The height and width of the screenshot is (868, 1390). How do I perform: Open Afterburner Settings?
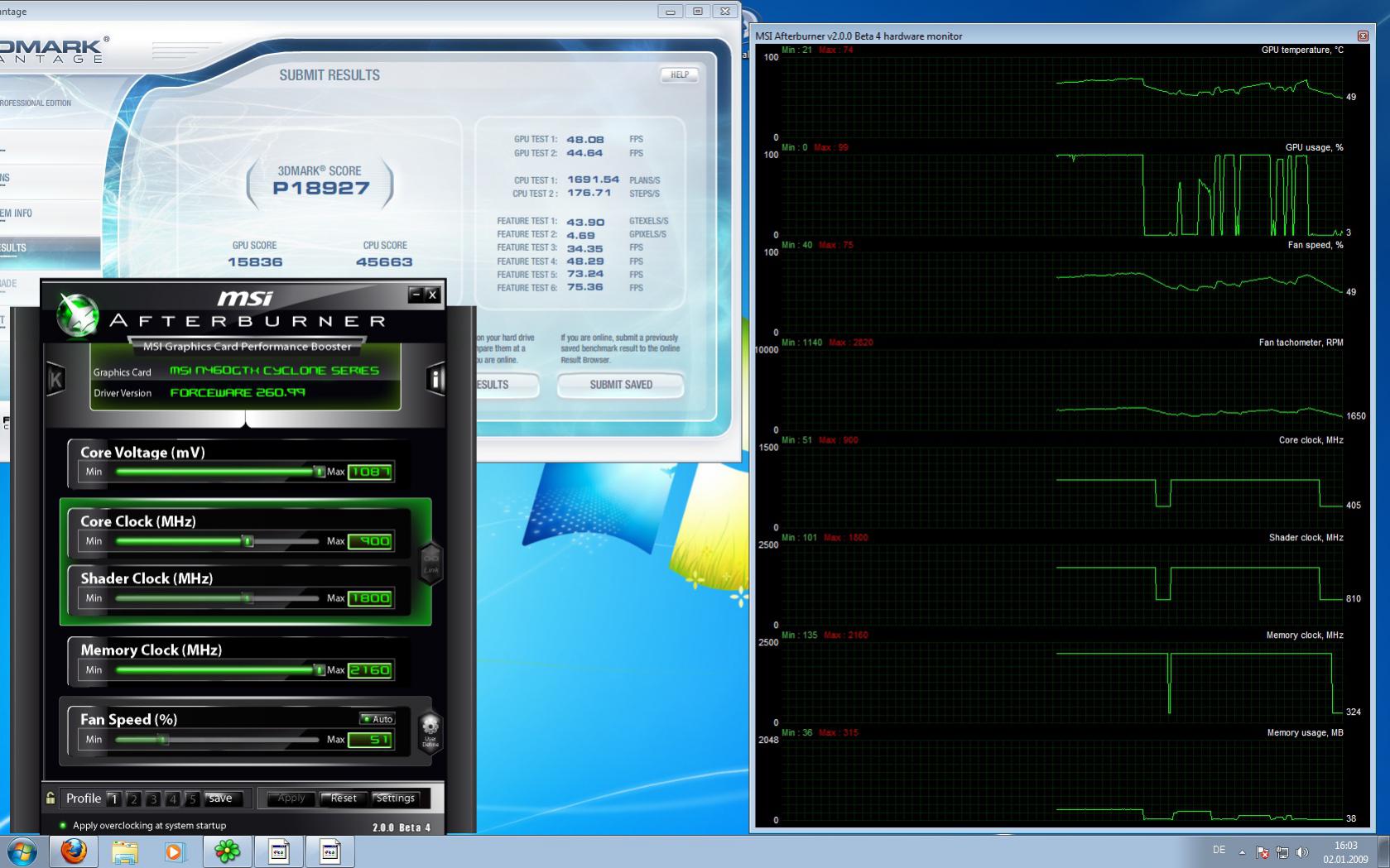pos(395,798)
